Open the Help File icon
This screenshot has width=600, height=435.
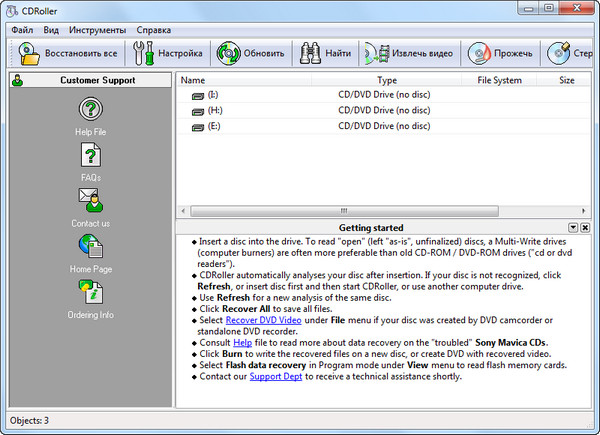pyautogui.click(x=91, y=109)
